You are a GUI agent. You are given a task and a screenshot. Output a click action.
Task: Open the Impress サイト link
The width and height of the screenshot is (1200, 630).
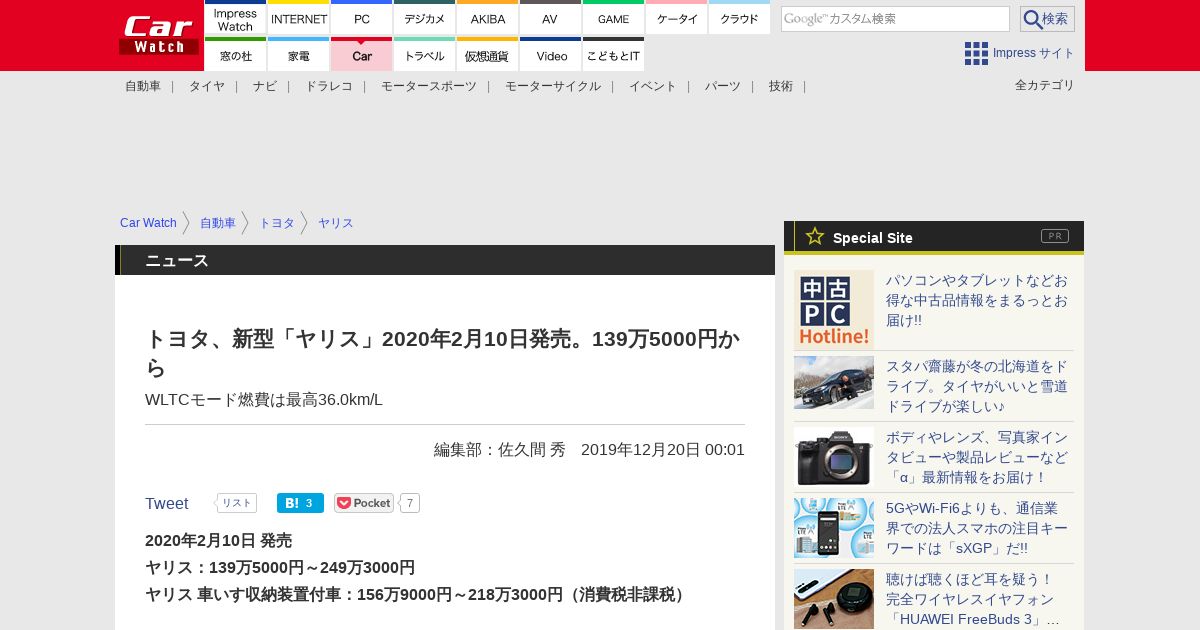(x=1033, y=53)
